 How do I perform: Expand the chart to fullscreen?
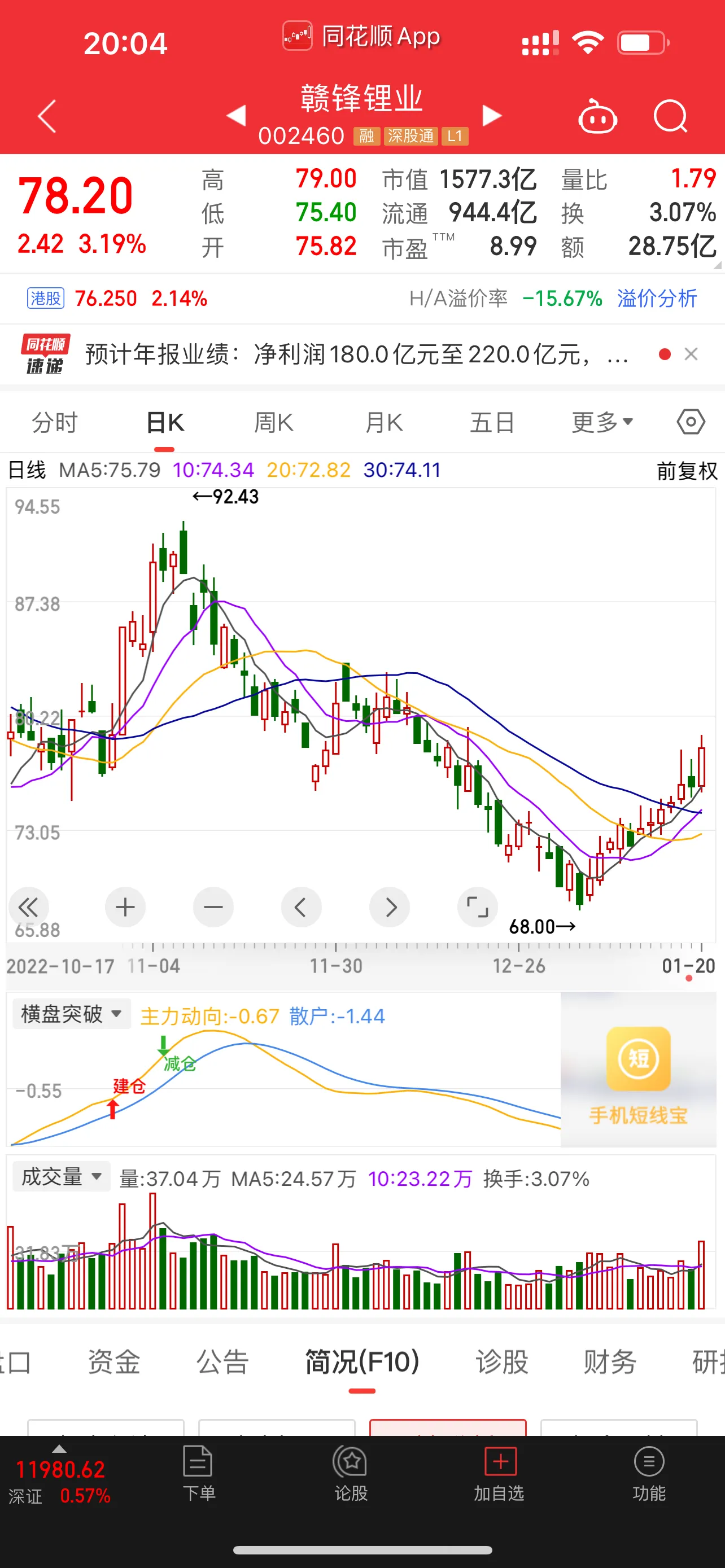pos(477,907)
